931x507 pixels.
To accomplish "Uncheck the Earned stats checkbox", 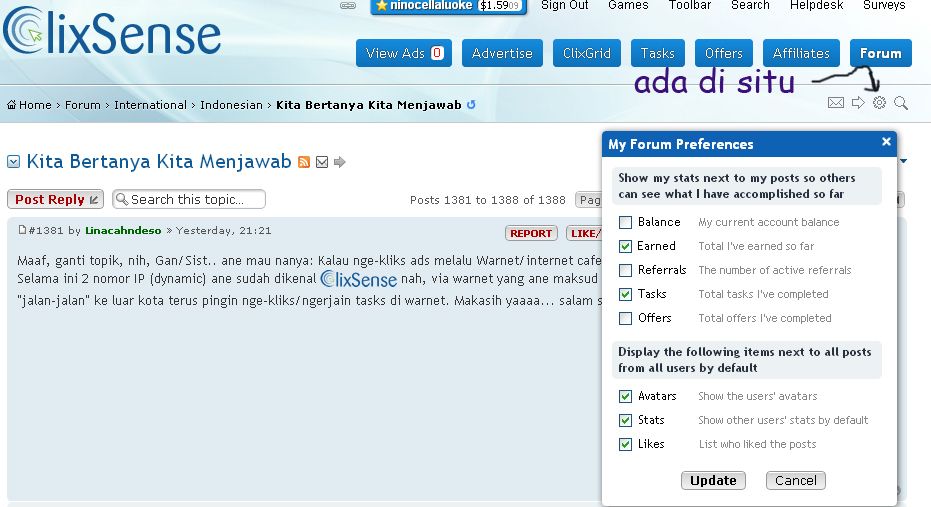I will 625,246.
